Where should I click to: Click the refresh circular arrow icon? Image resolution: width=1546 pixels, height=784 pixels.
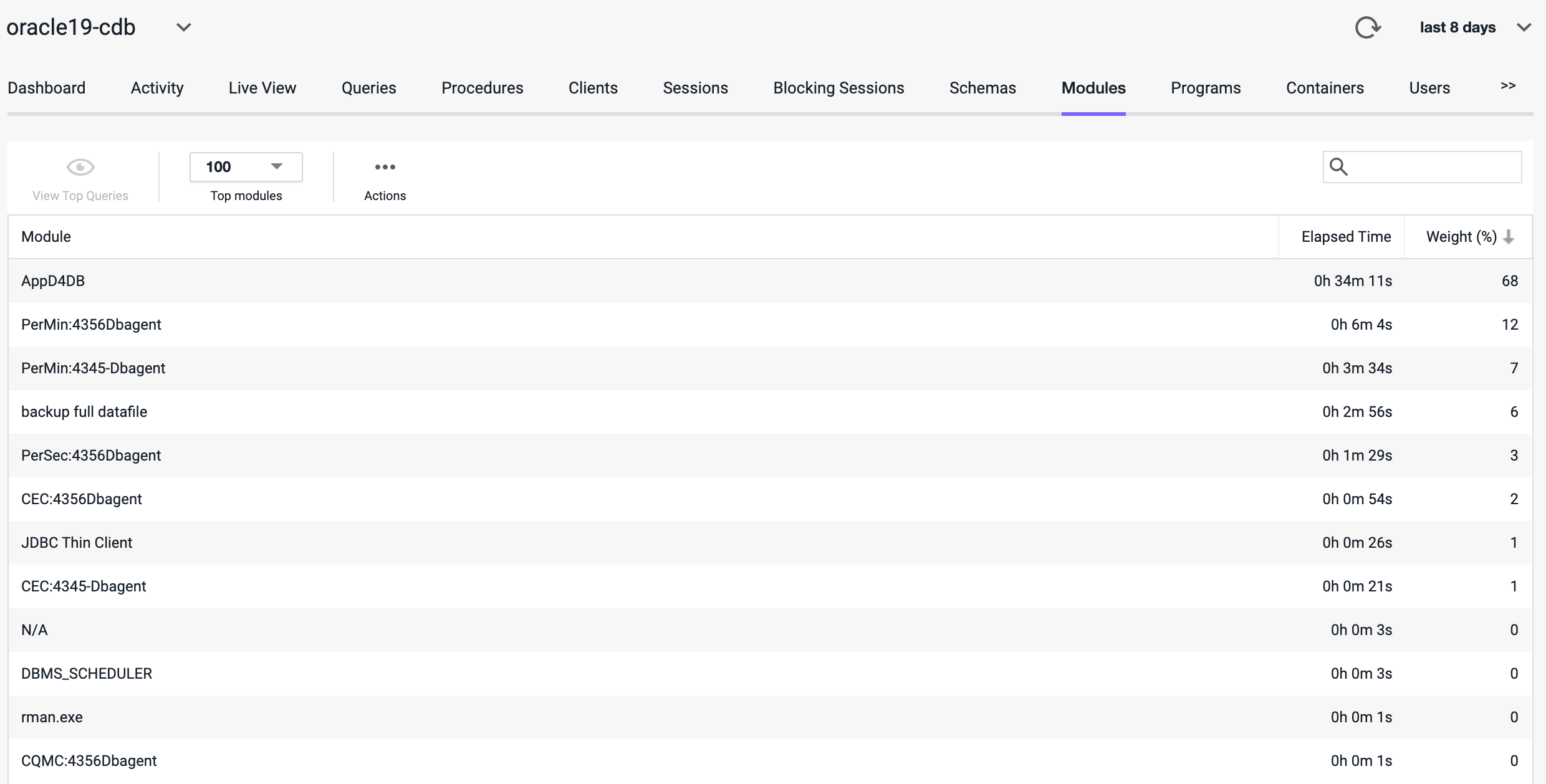coord(1368,27)
